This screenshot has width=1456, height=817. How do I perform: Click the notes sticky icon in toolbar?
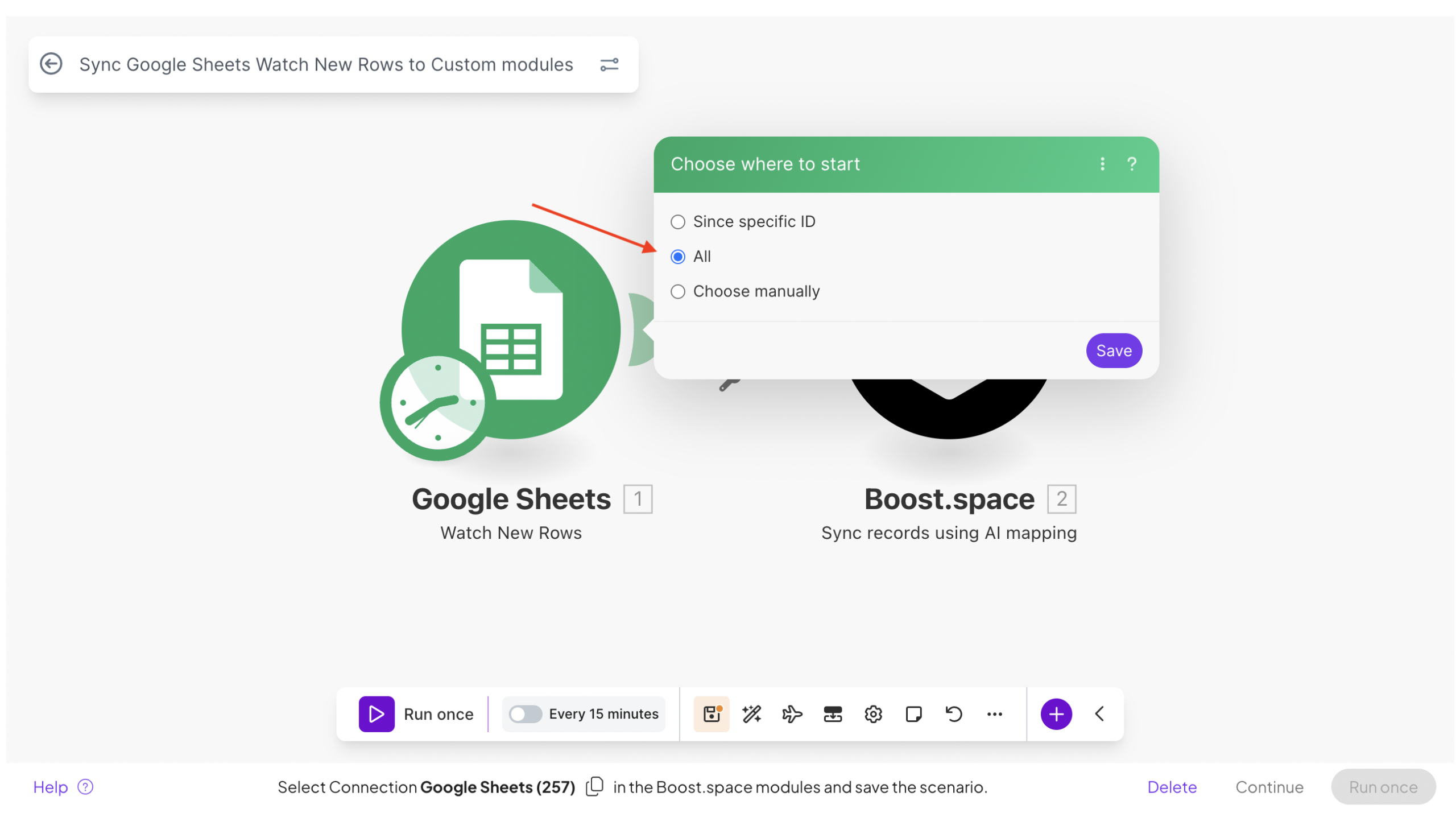pos(913,713)
